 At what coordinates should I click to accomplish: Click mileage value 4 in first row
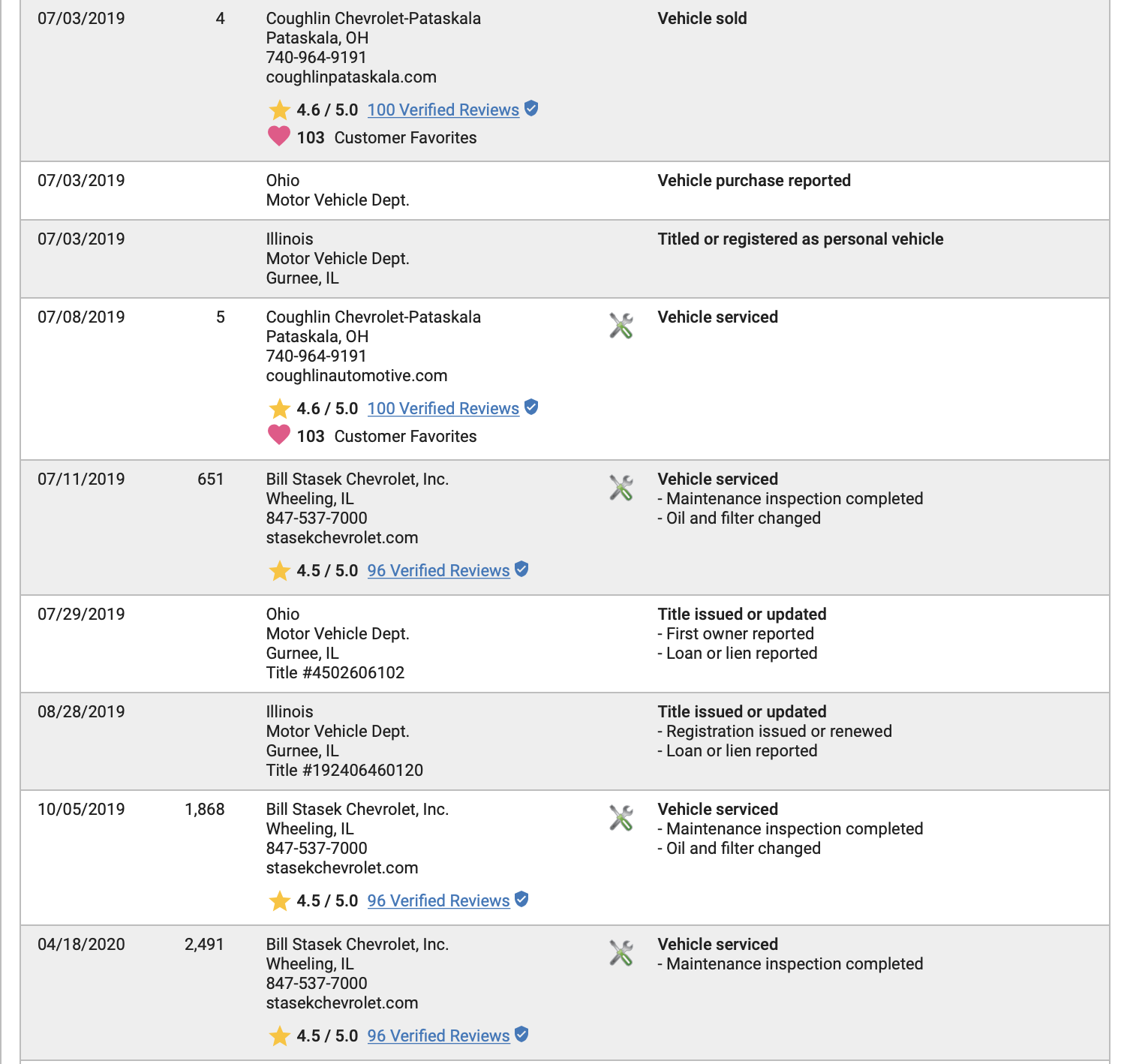[221, 19]
